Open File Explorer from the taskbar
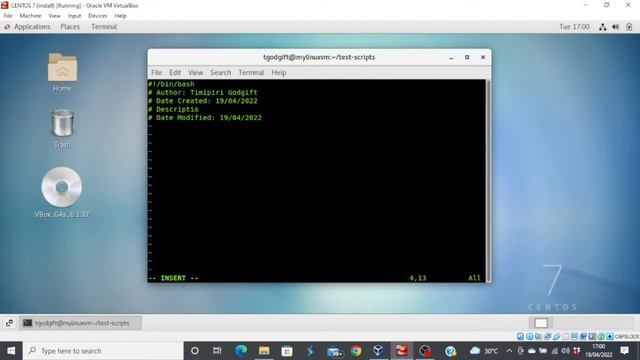 (x=264, y=351)
